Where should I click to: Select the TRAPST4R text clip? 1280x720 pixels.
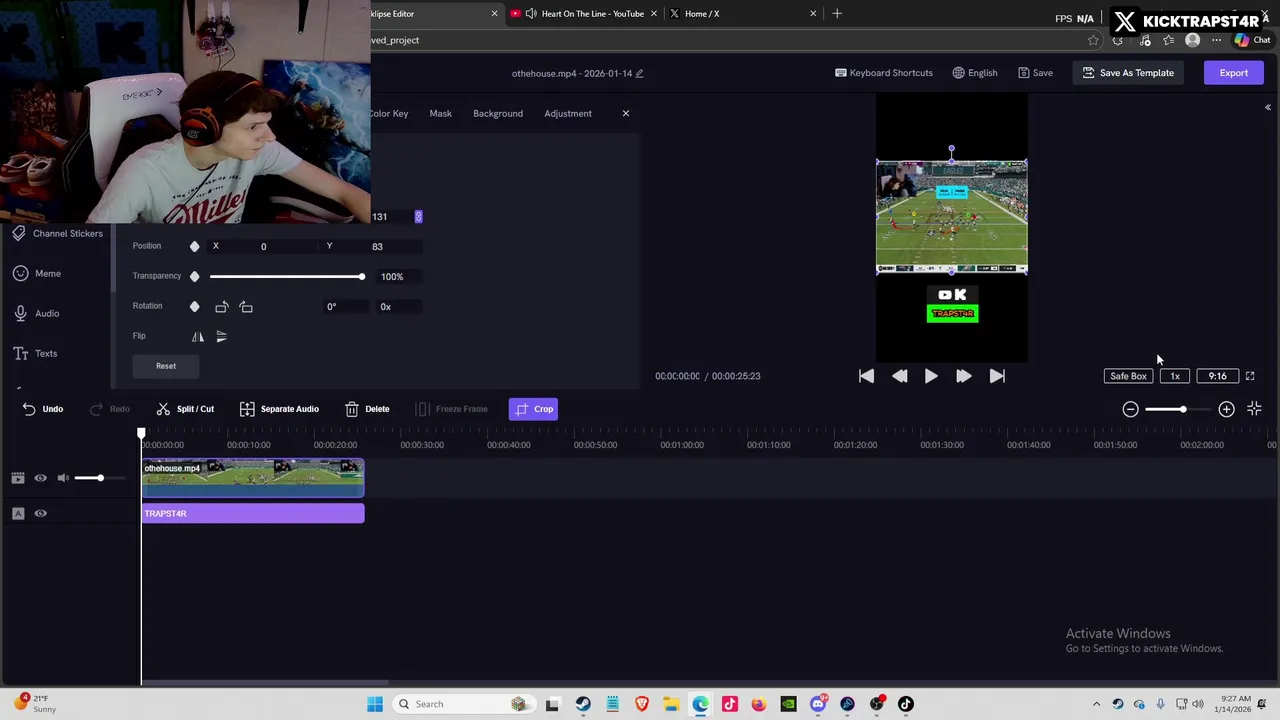pyautogui.click(x=253, y=514)
